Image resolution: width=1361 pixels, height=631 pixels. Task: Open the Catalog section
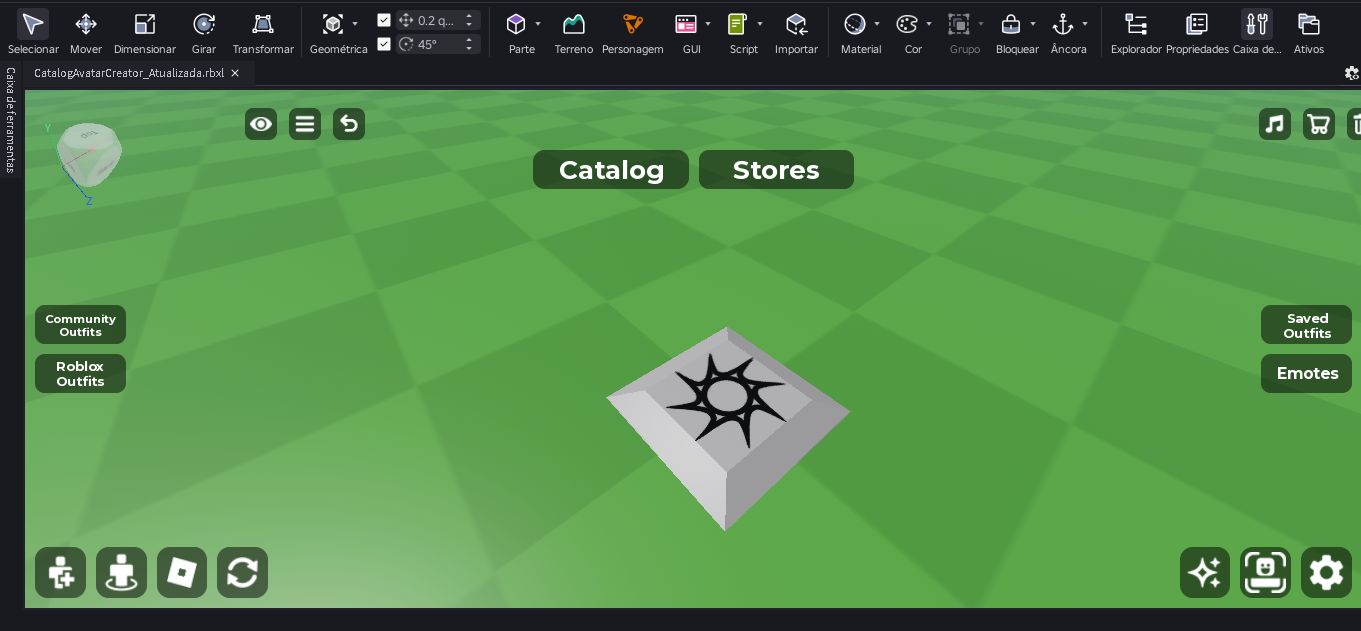coord(611,170)
